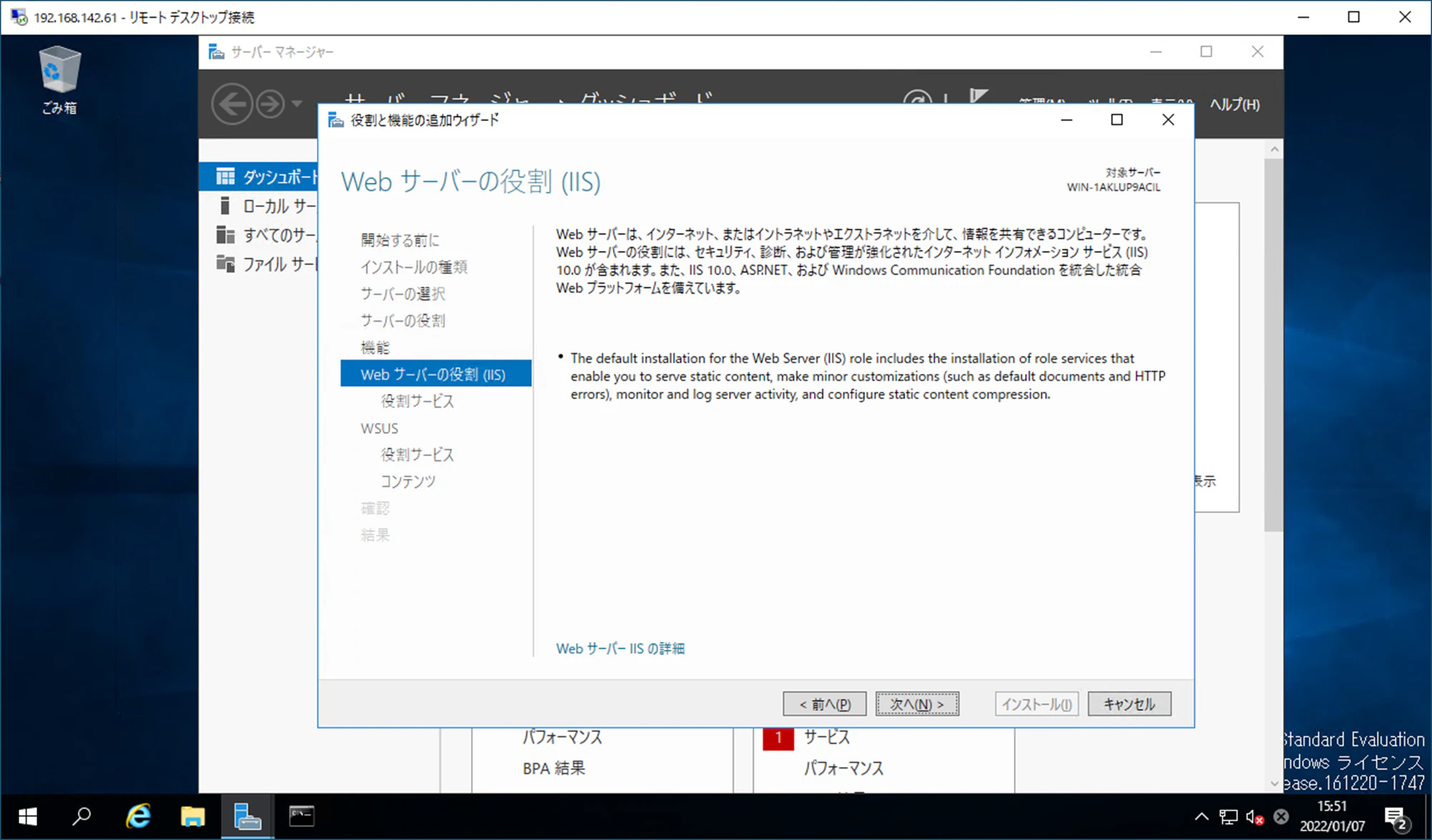
Task: Show hidden system tray icons
Action: [x=1202, y=816]
